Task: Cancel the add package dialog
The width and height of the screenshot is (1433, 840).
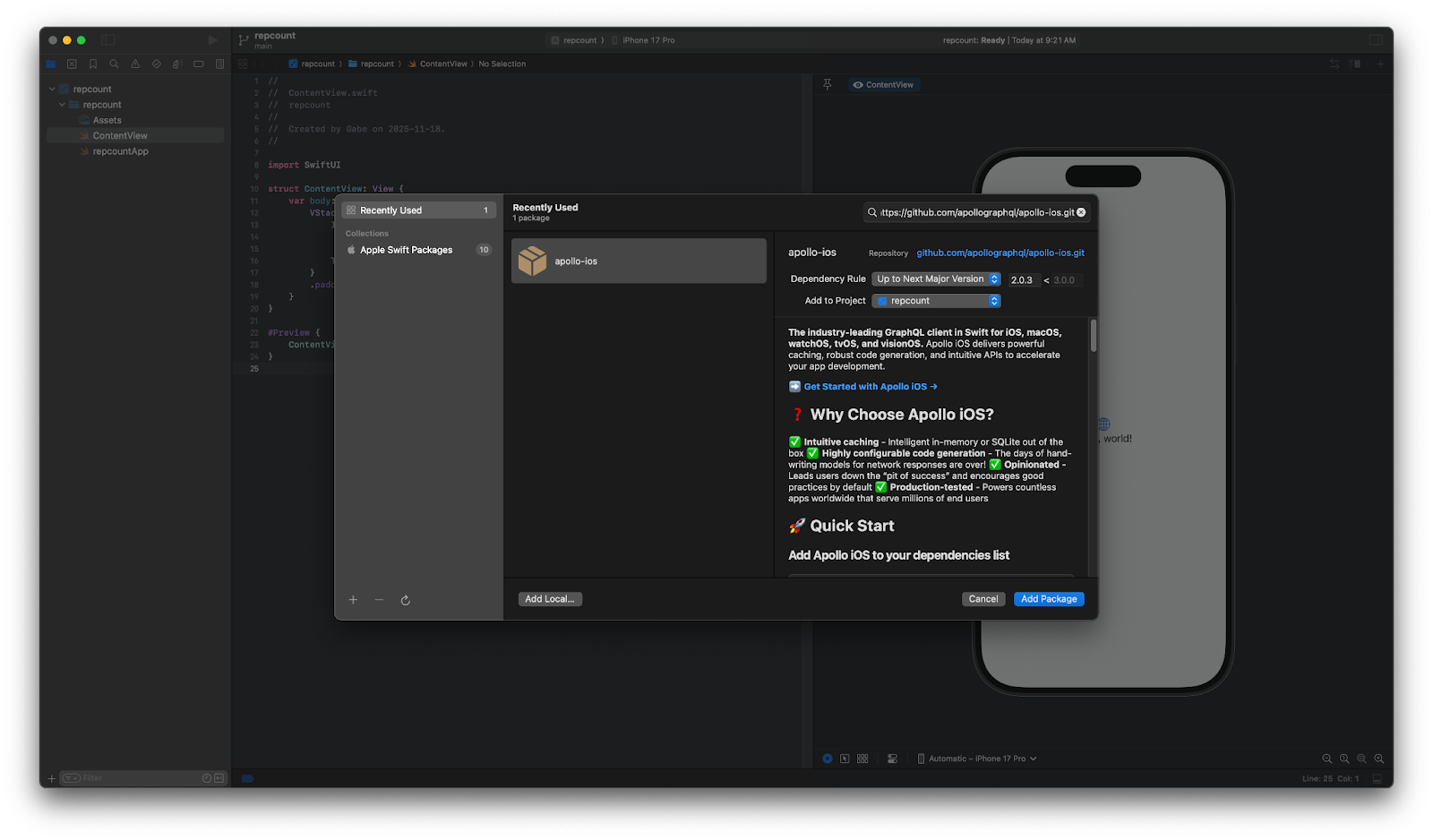Action: (x=983, y=599)
